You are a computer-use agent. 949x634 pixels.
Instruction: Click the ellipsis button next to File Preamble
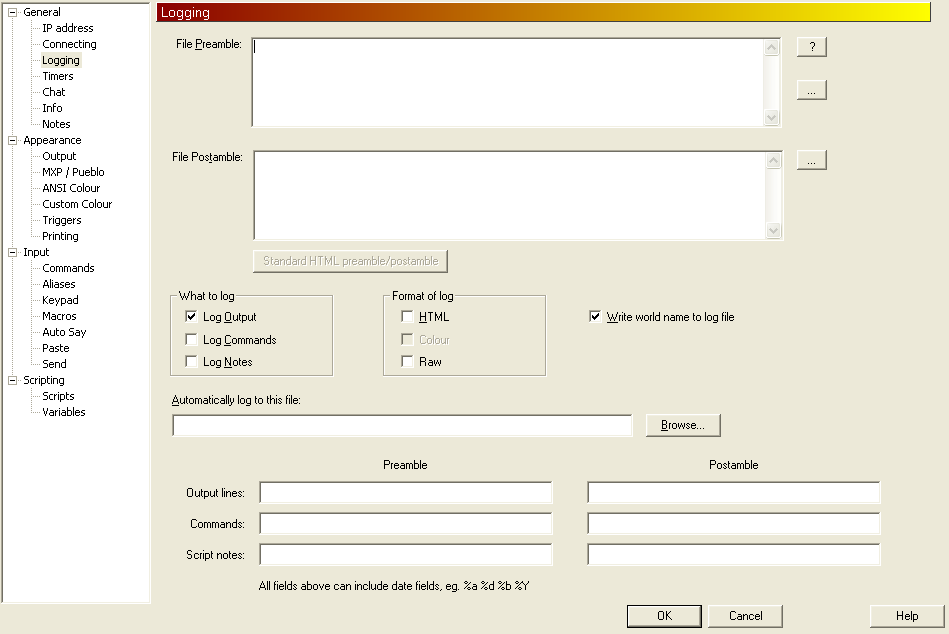[811, 90]
